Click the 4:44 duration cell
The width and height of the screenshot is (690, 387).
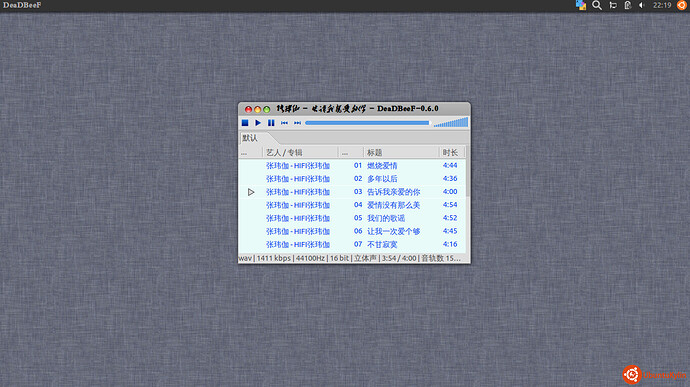click(x=450, y=166)
